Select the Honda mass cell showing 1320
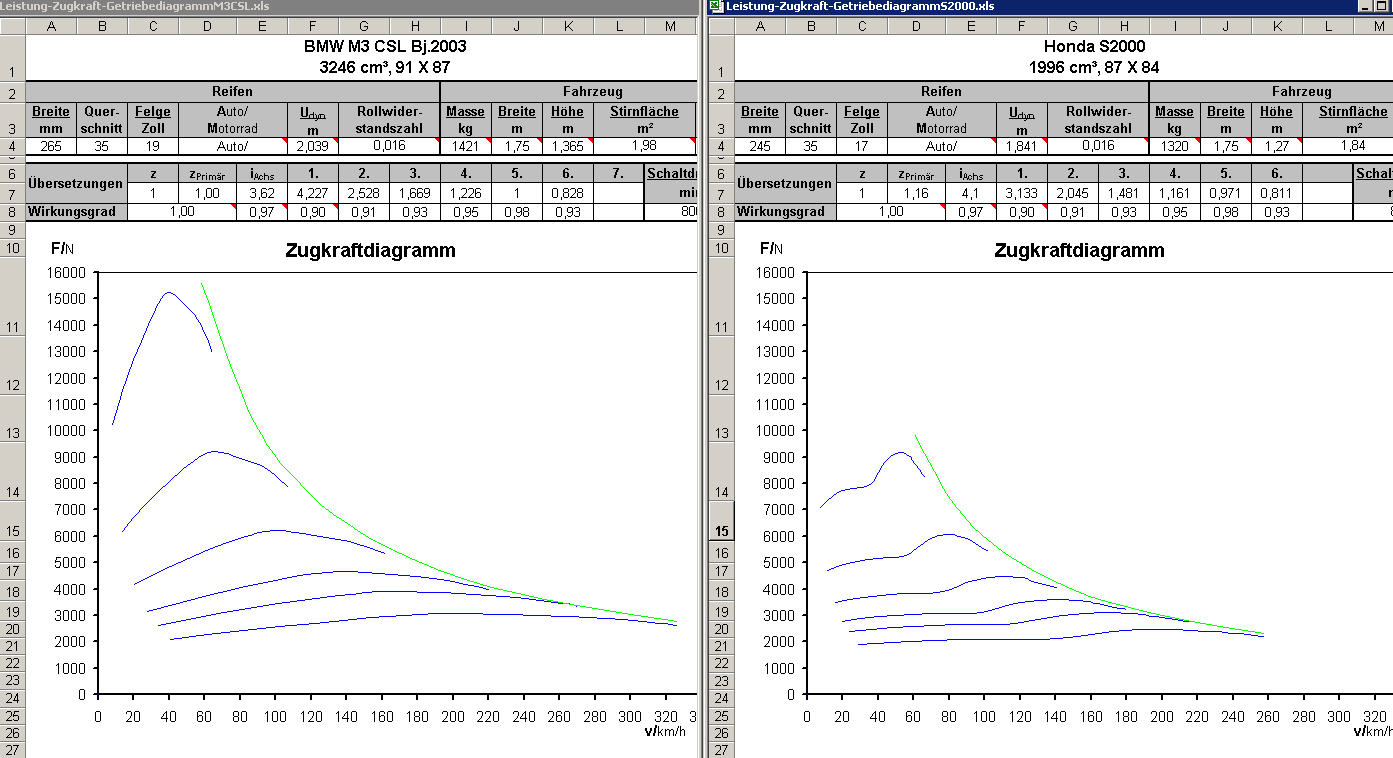 (1174, 146)
